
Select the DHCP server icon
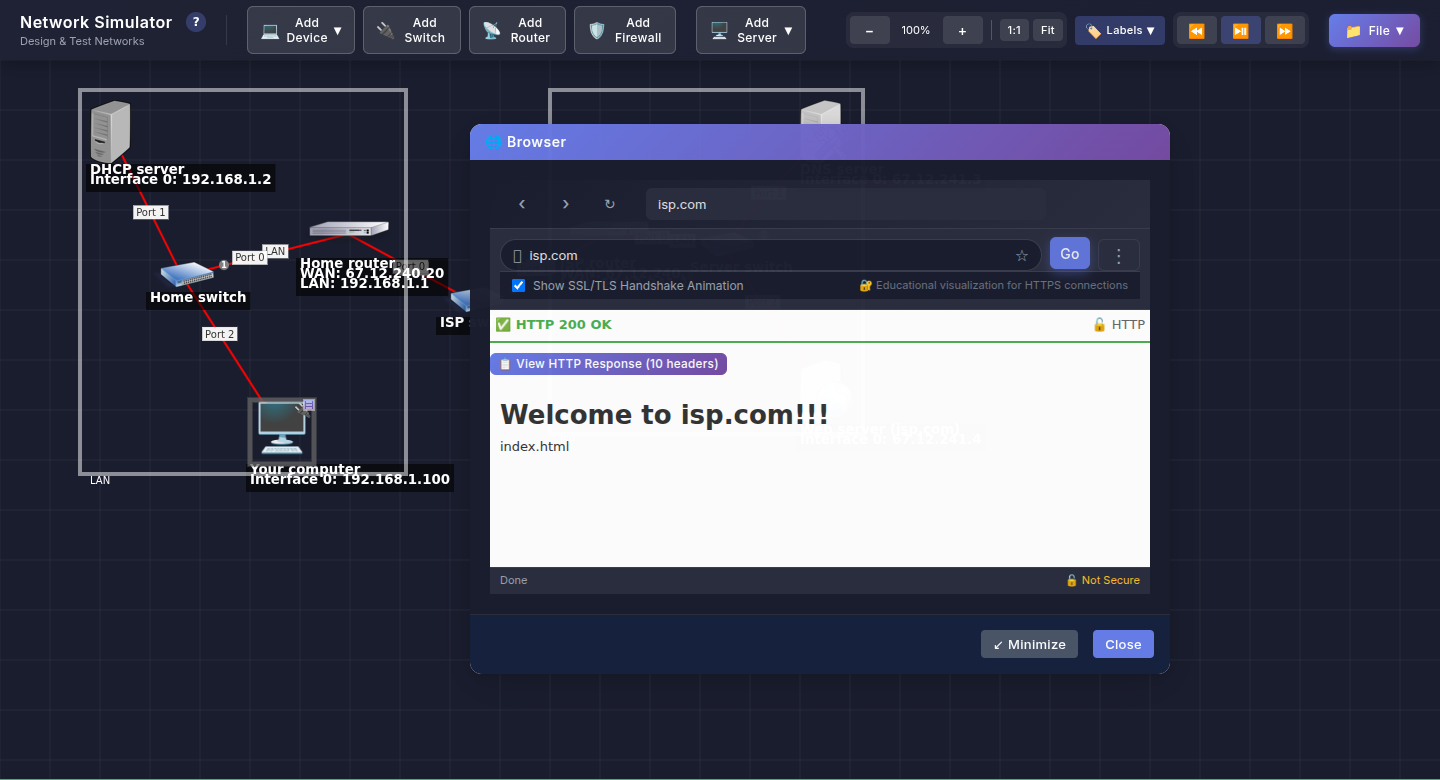tap(110, 131)
